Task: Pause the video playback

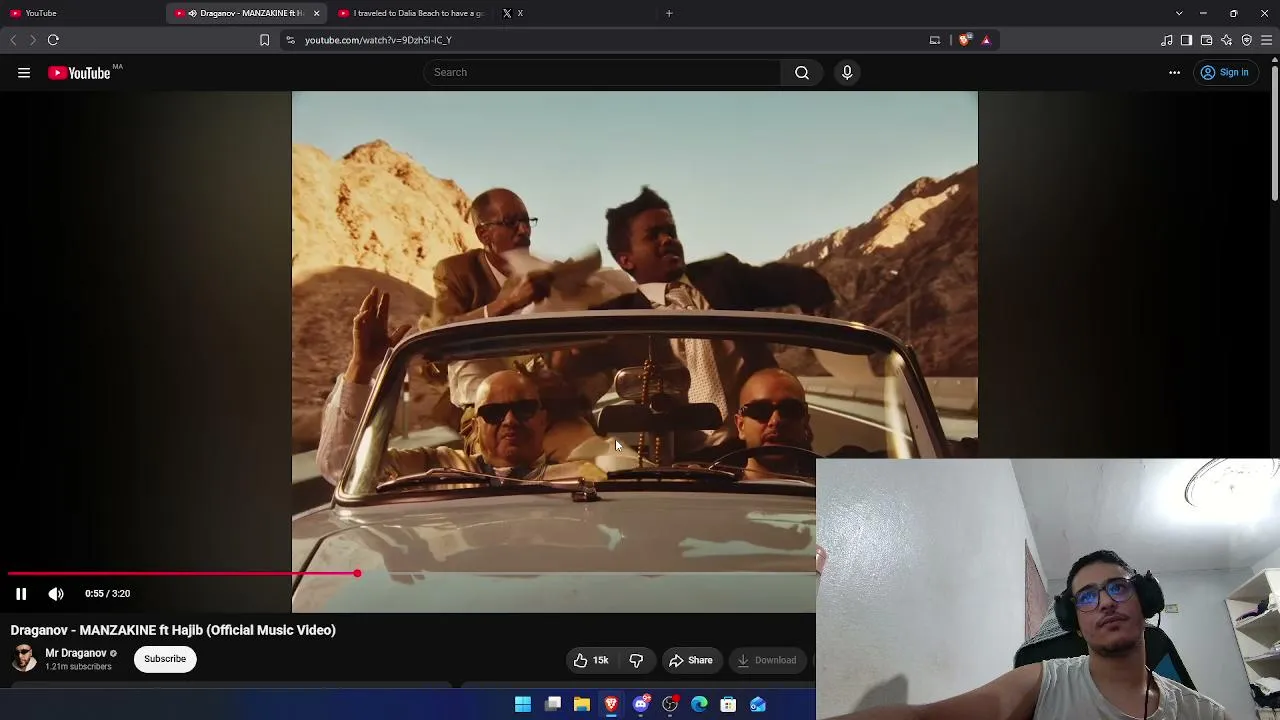Action: 21,594
